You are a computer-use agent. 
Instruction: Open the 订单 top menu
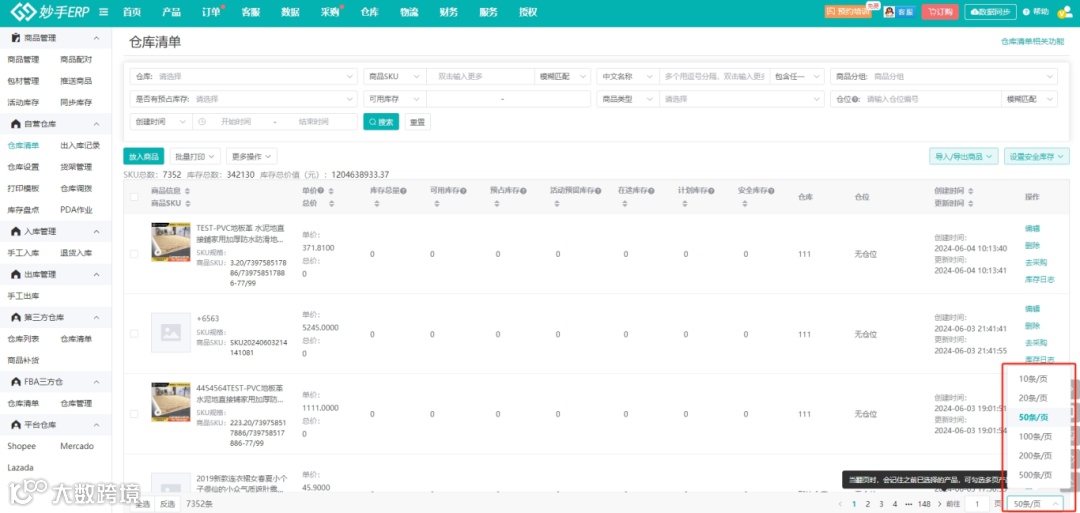[211, 12]
